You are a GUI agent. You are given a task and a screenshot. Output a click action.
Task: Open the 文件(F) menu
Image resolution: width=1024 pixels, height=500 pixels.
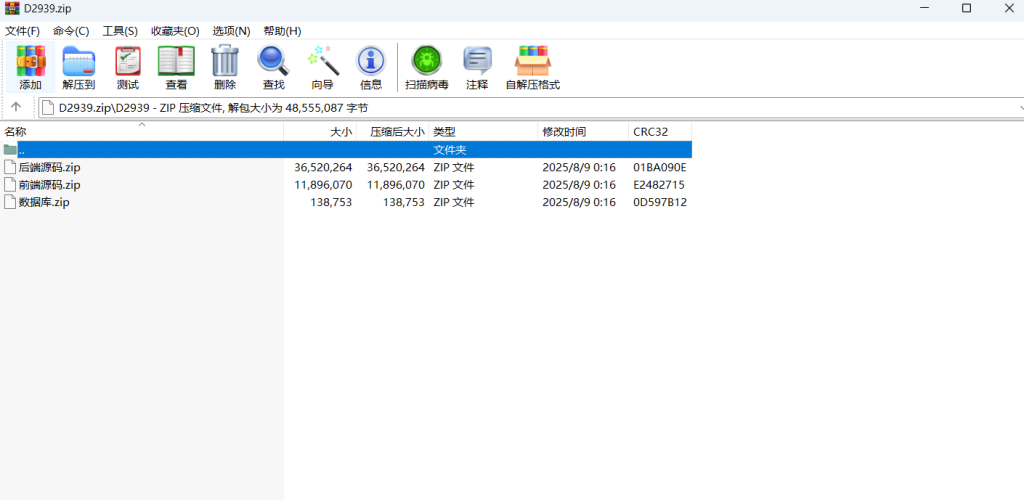click(22, 31)
